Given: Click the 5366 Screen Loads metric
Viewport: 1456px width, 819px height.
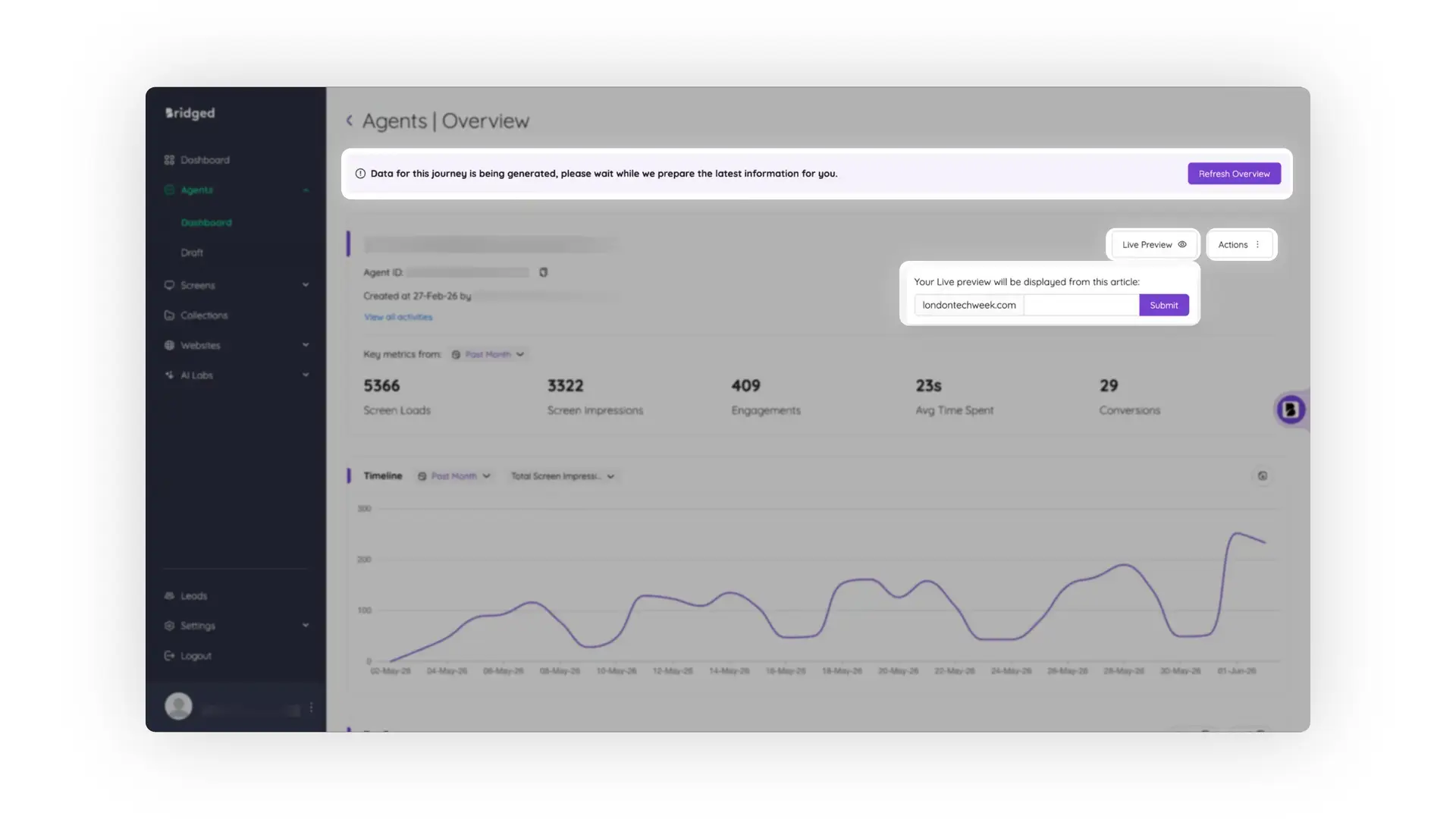Looking at the screenshot, I should point(397,397).
